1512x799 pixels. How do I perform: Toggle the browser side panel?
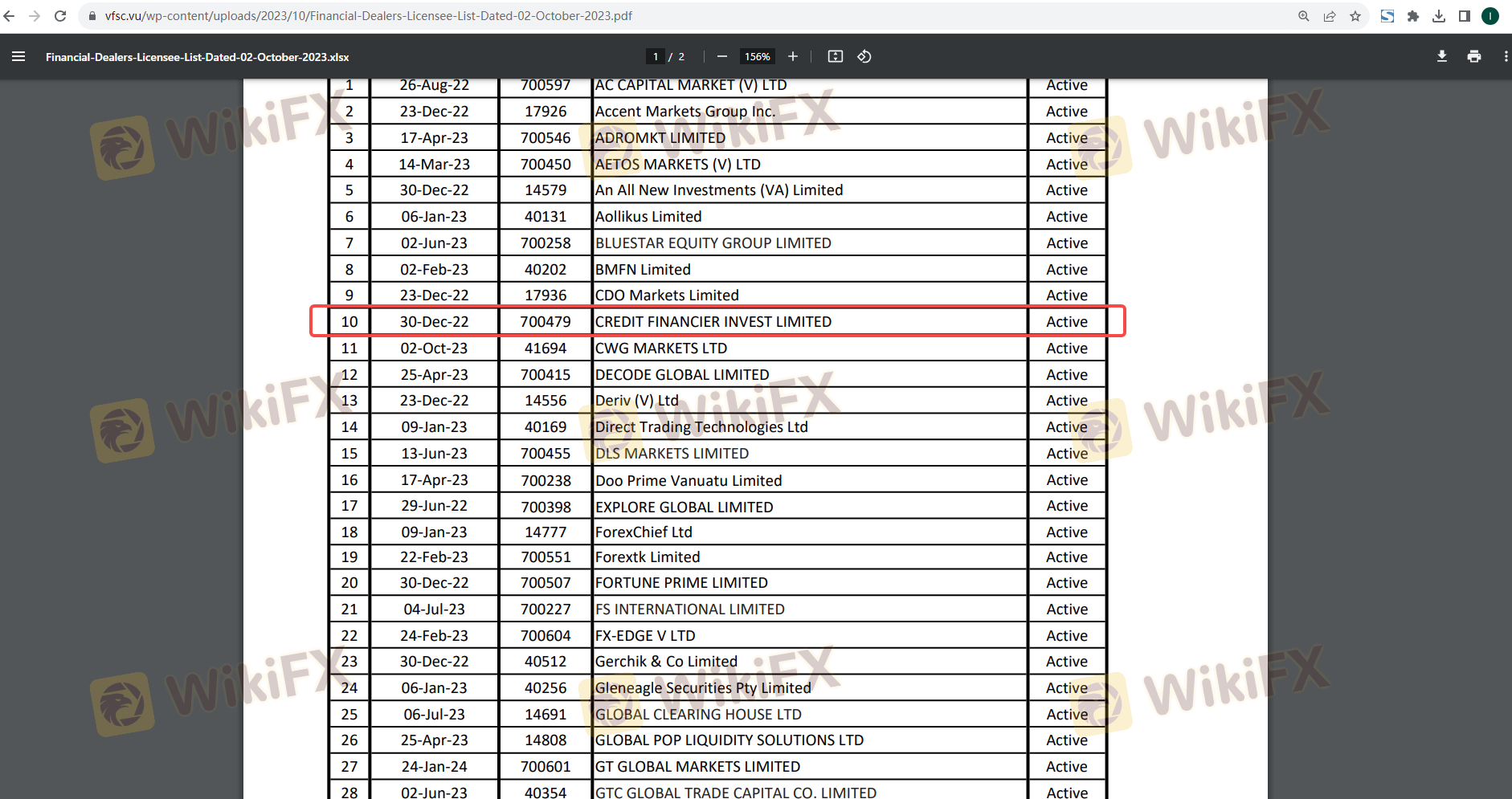click(1465, 16)
